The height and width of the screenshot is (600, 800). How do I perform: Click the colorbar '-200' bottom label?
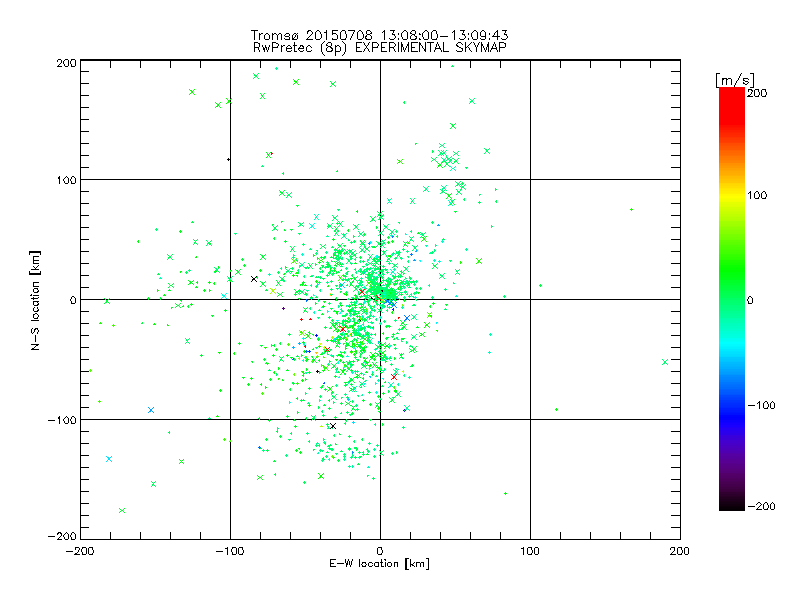pyautogui.click(x=761, y=506)
